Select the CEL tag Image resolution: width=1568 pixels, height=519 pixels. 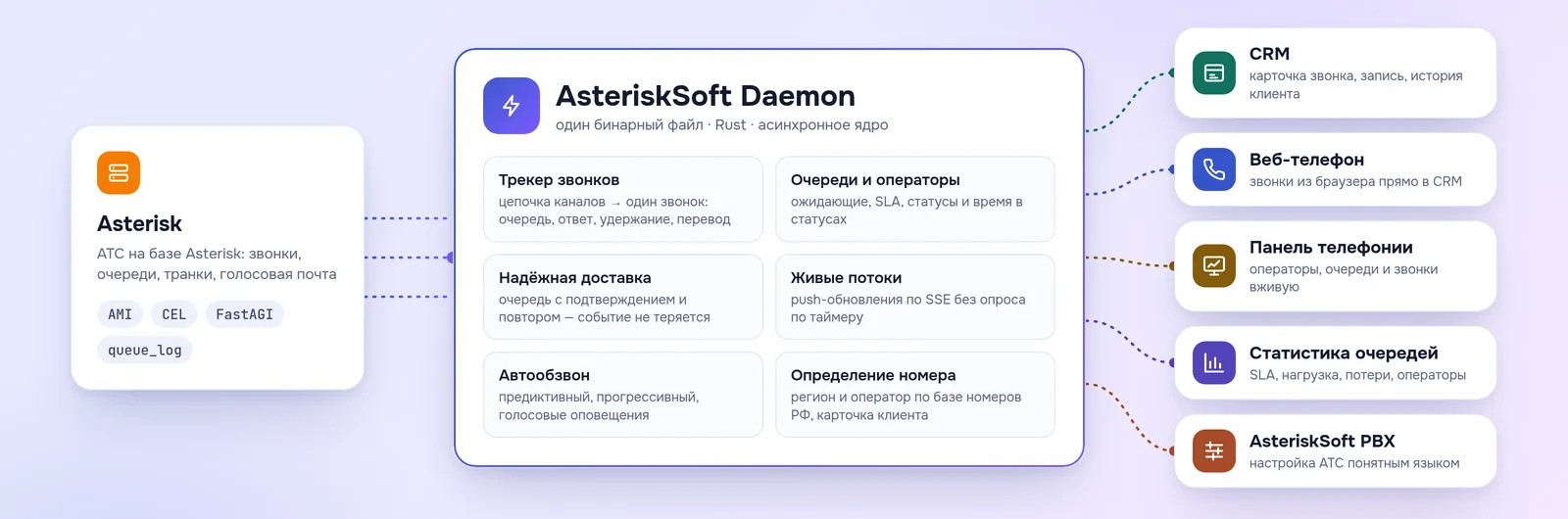[x=174, y=314]
